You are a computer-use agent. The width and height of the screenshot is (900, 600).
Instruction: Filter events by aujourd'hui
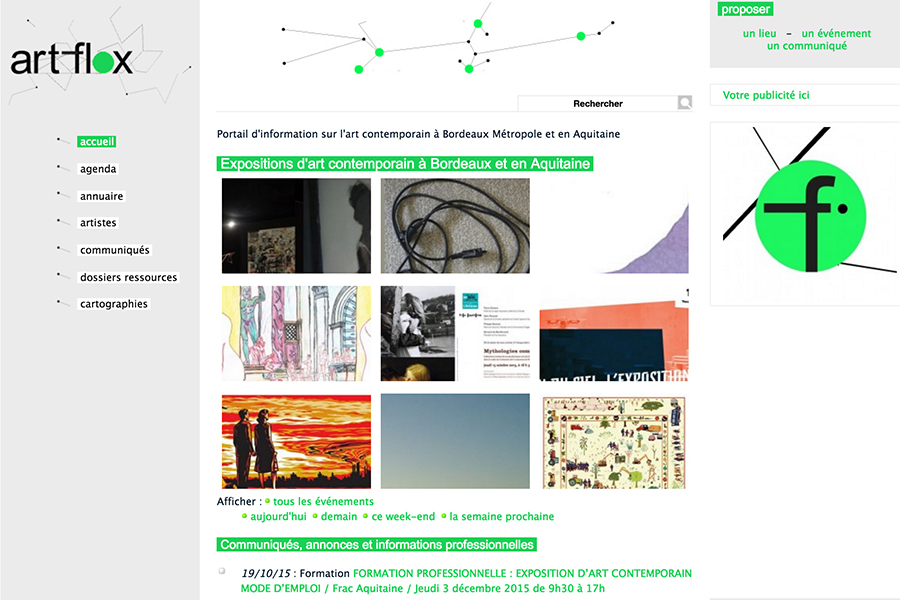[x=279, y=517]
